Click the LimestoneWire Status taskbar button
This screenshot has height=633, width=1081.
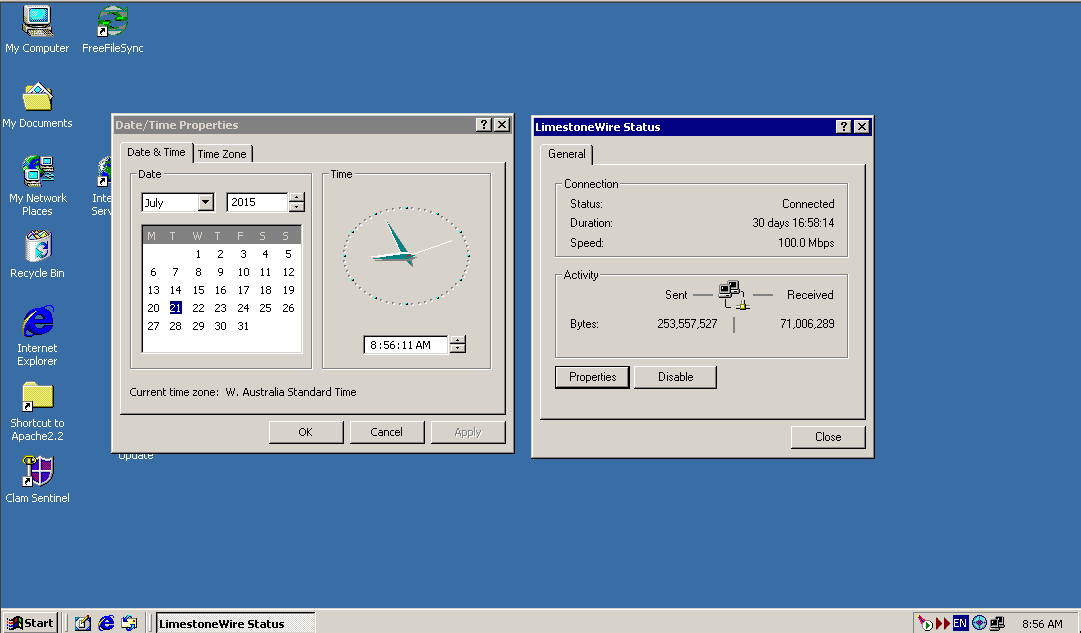(x=236, y=623)
